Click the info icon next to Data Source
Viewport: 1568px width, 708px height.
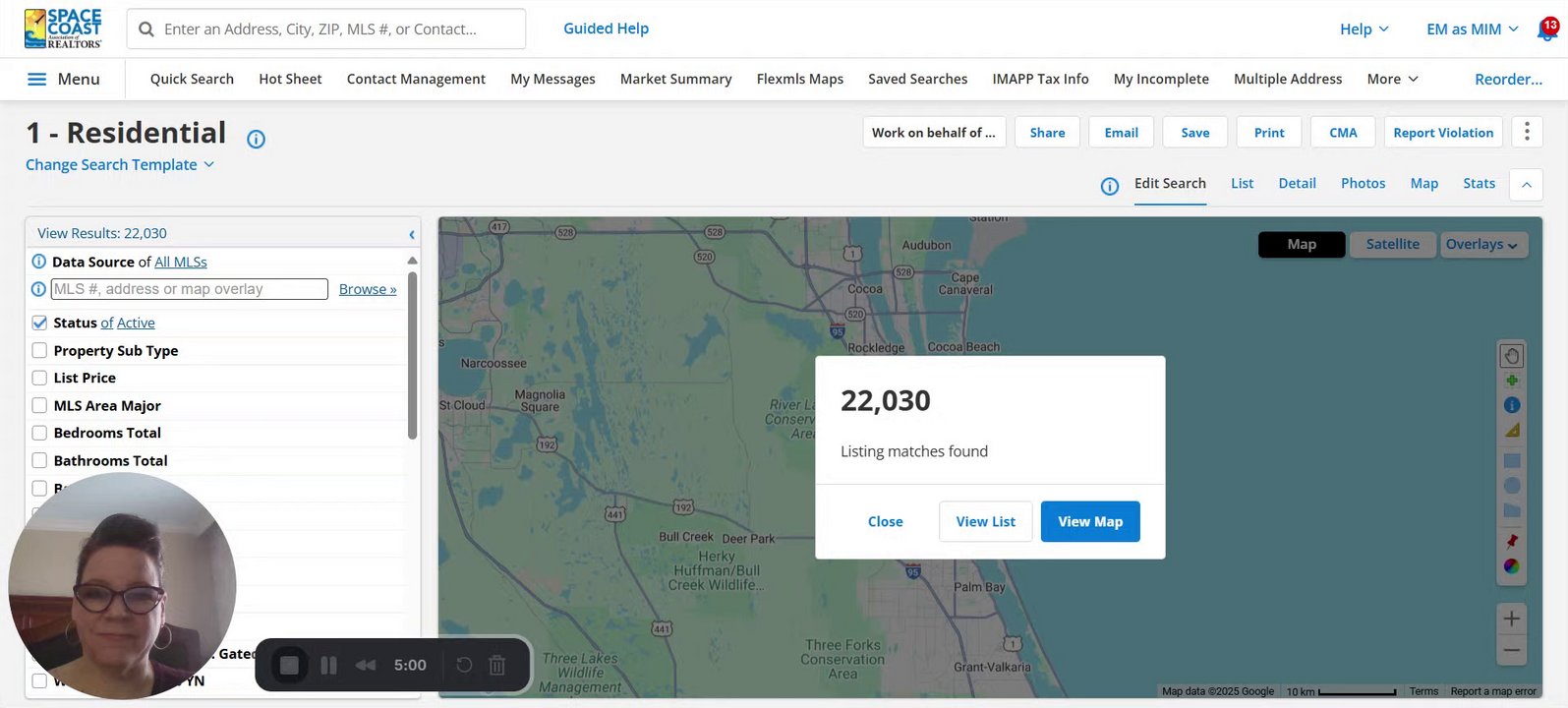[39, 262]
